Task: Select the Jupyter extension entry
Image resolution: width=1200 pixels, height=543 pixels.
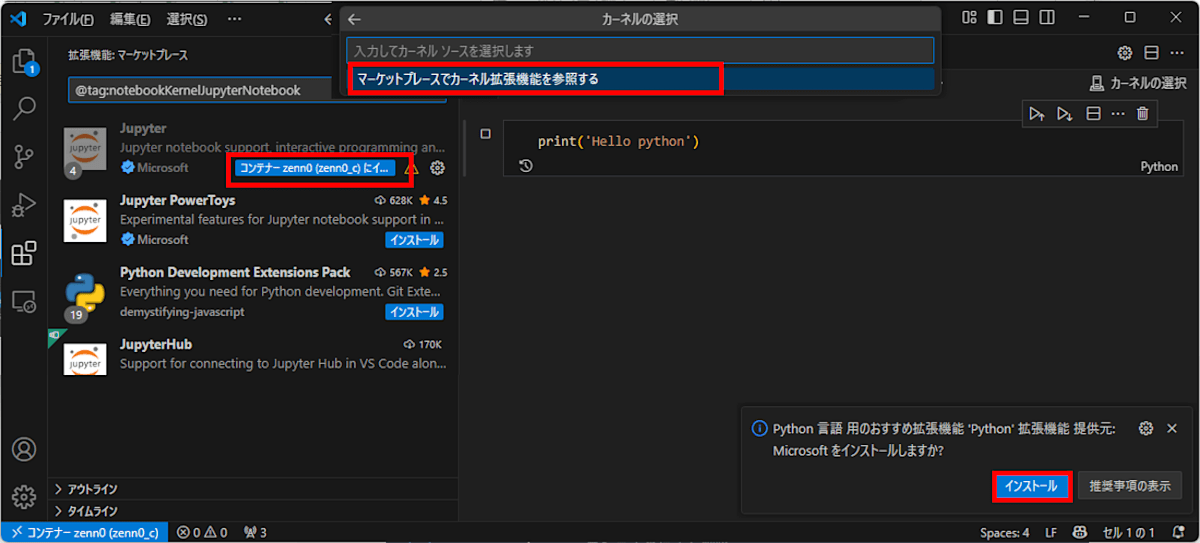Action: point(253,149)
